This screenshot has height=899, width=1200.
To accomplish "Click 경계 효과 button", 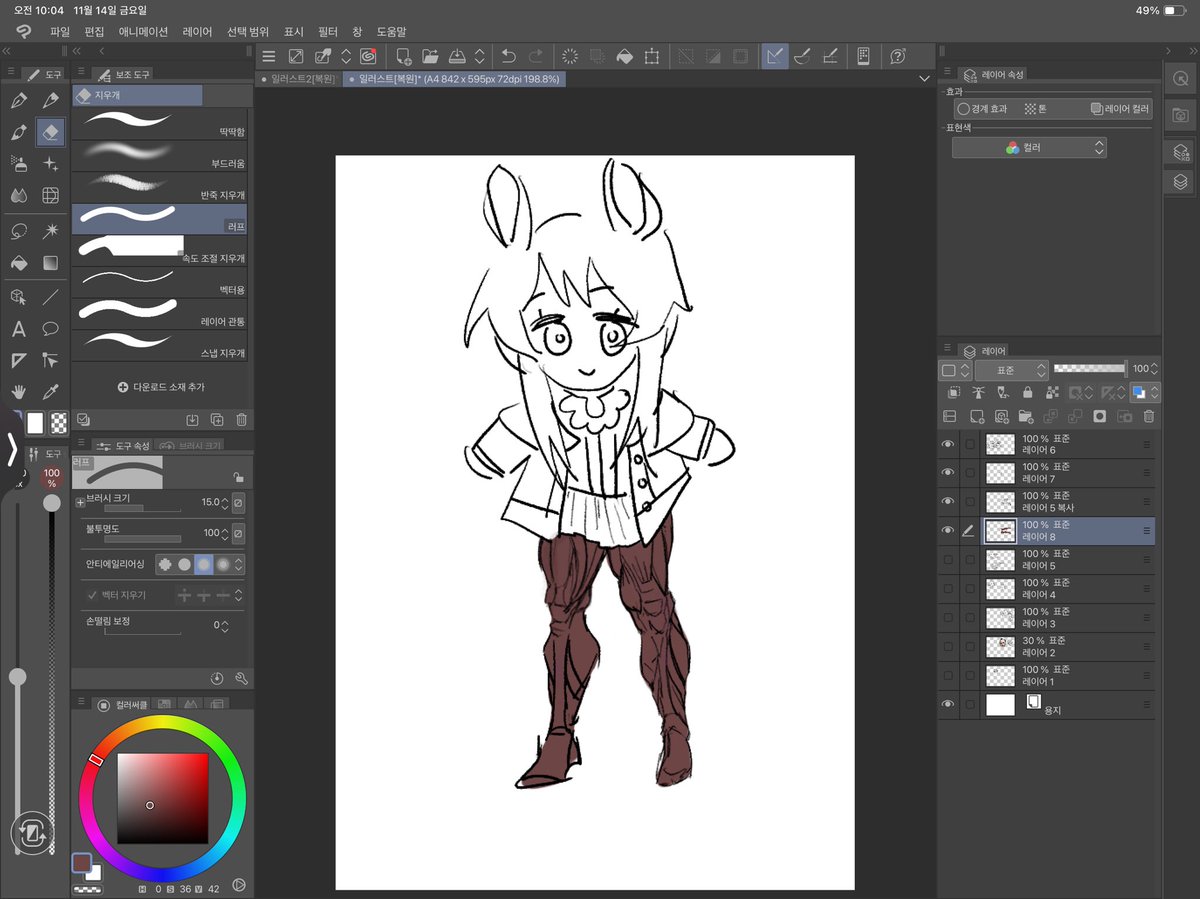I will [x=982, y=109].
